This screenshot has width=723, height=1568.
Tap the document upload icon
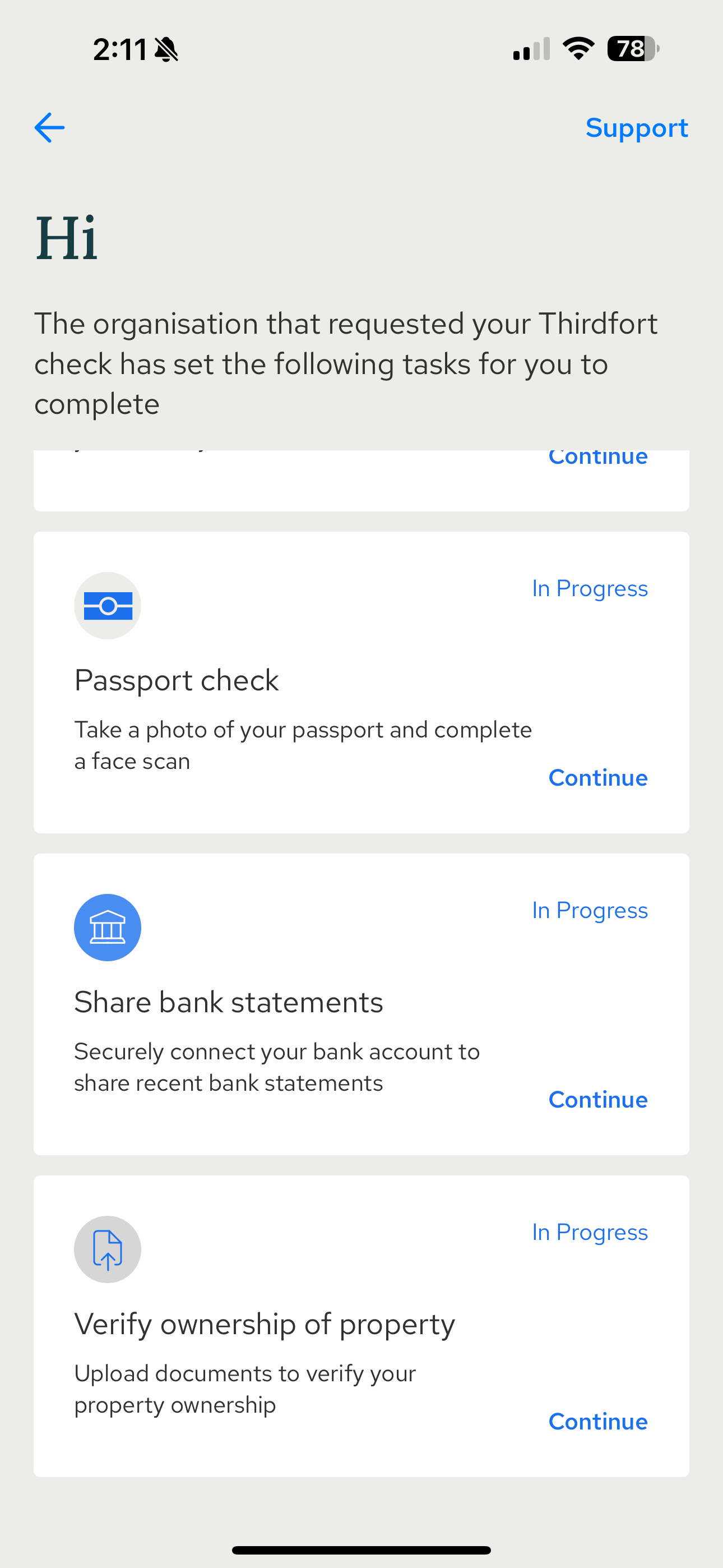point(108,1249)
